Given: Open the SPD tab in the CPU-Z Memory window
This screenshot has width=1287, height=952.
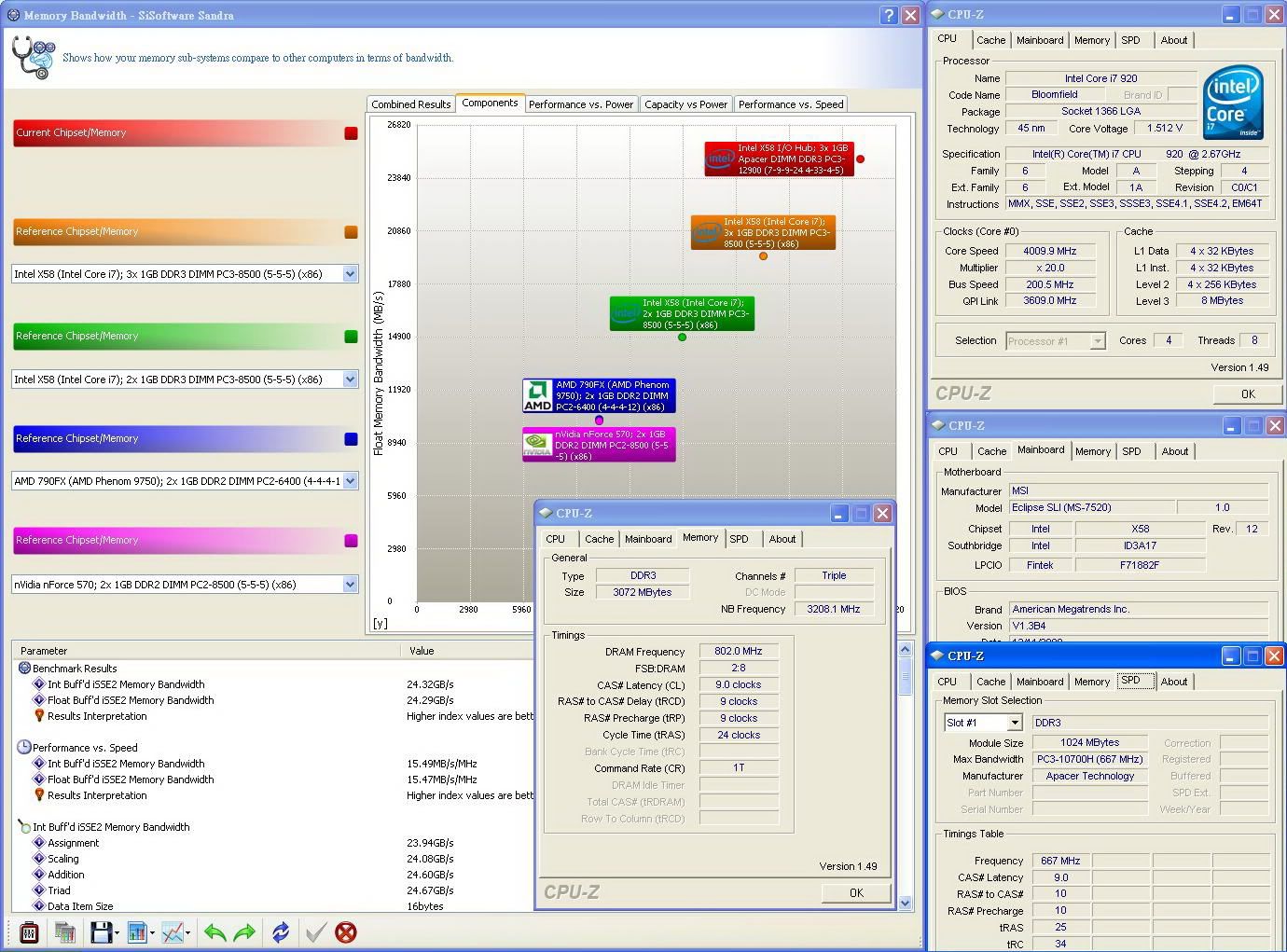Looking at the screenshot, I should click(739, 539).
